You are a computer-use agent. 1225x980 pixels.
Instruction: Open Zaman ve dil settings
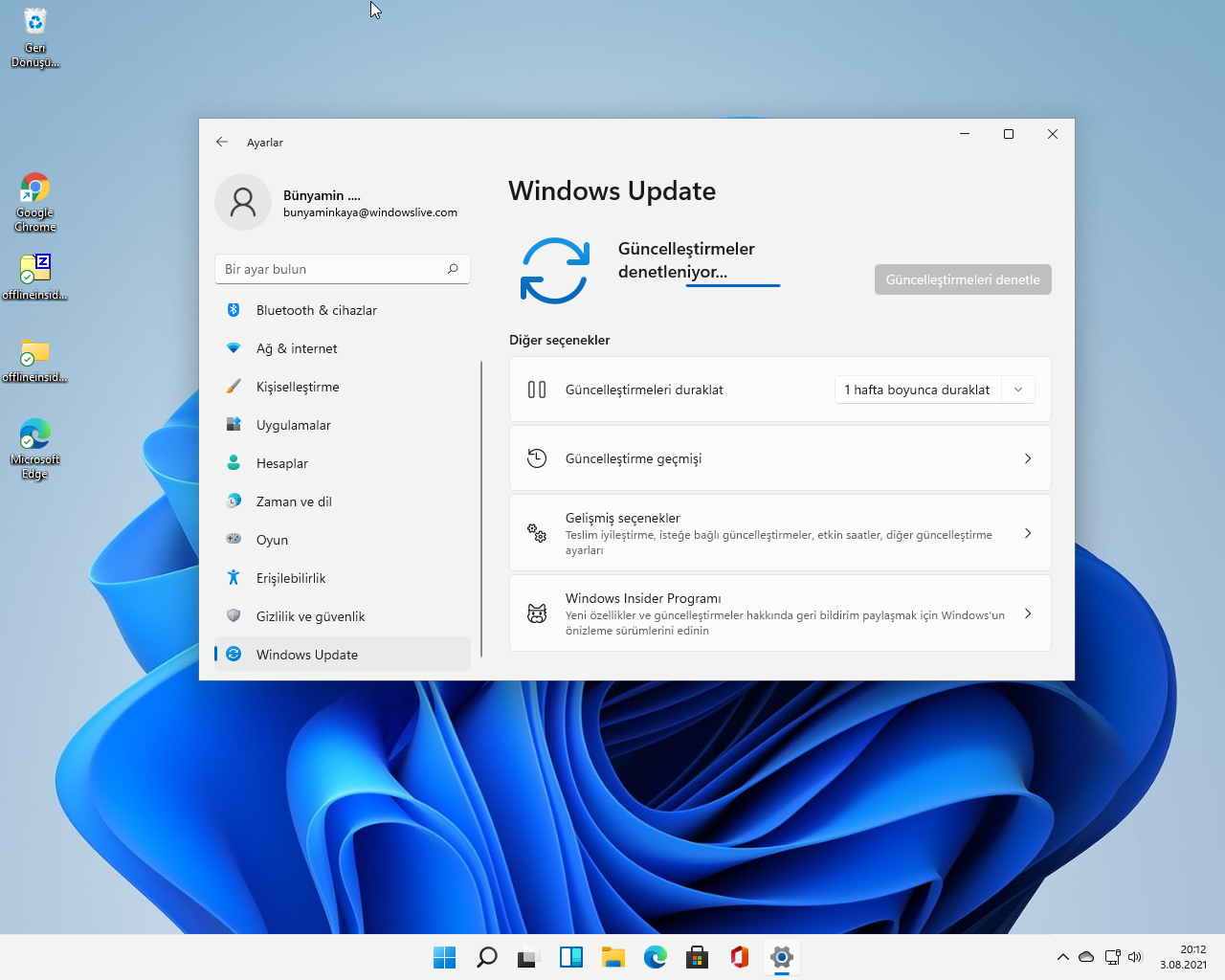[x=343, y=501]
